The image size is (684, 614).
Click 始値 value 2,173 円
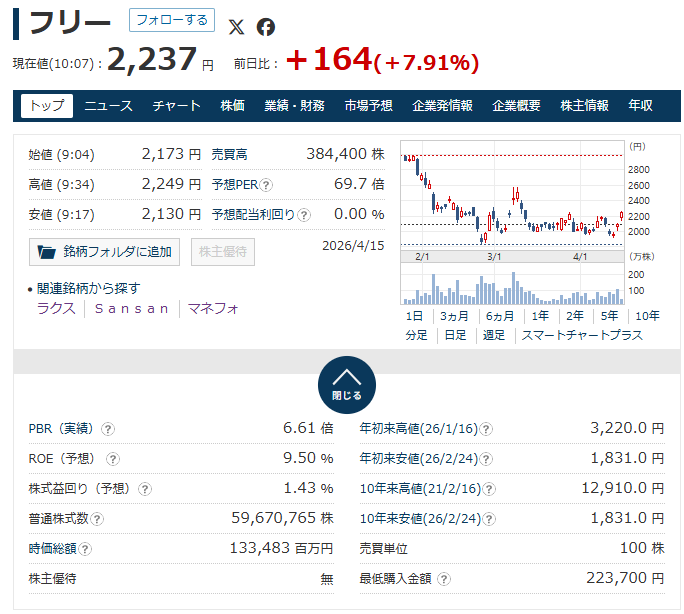[171, 154]
